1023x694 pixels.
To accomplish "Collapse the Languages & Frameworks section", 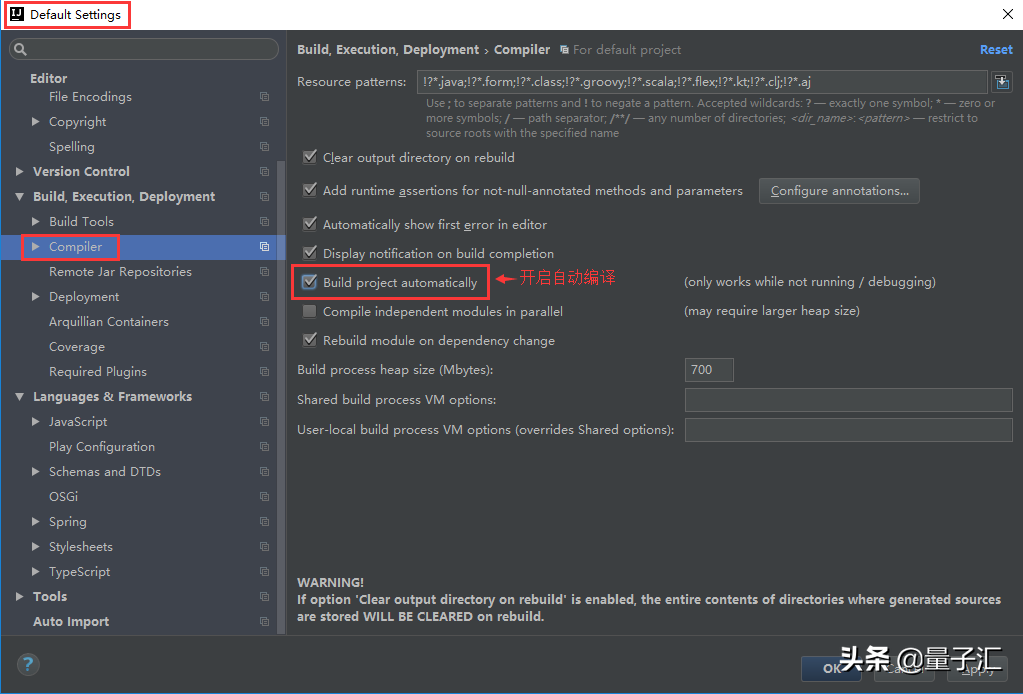I will pyautogui.click(x=20, y=396).
